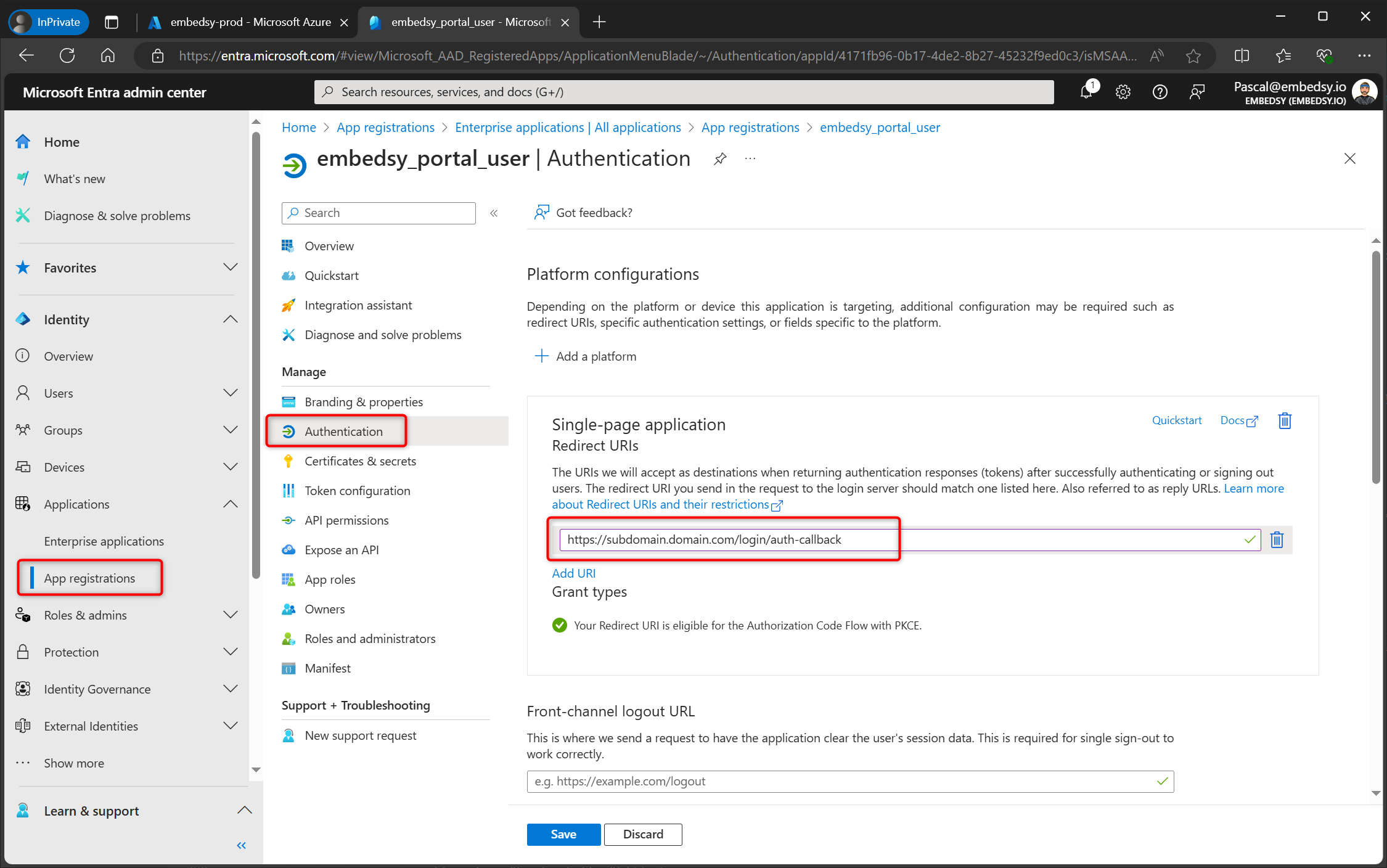1387x868 pixels.
Task: Open the Entra settings gear icon
Action: pyautogui.click(x=1123, y=91)
